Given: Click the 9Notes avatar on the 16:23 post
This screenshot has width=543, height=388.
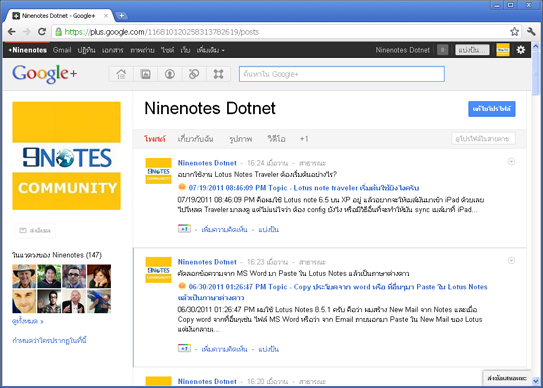Looking at the screenshot, I should coord(158,270).
